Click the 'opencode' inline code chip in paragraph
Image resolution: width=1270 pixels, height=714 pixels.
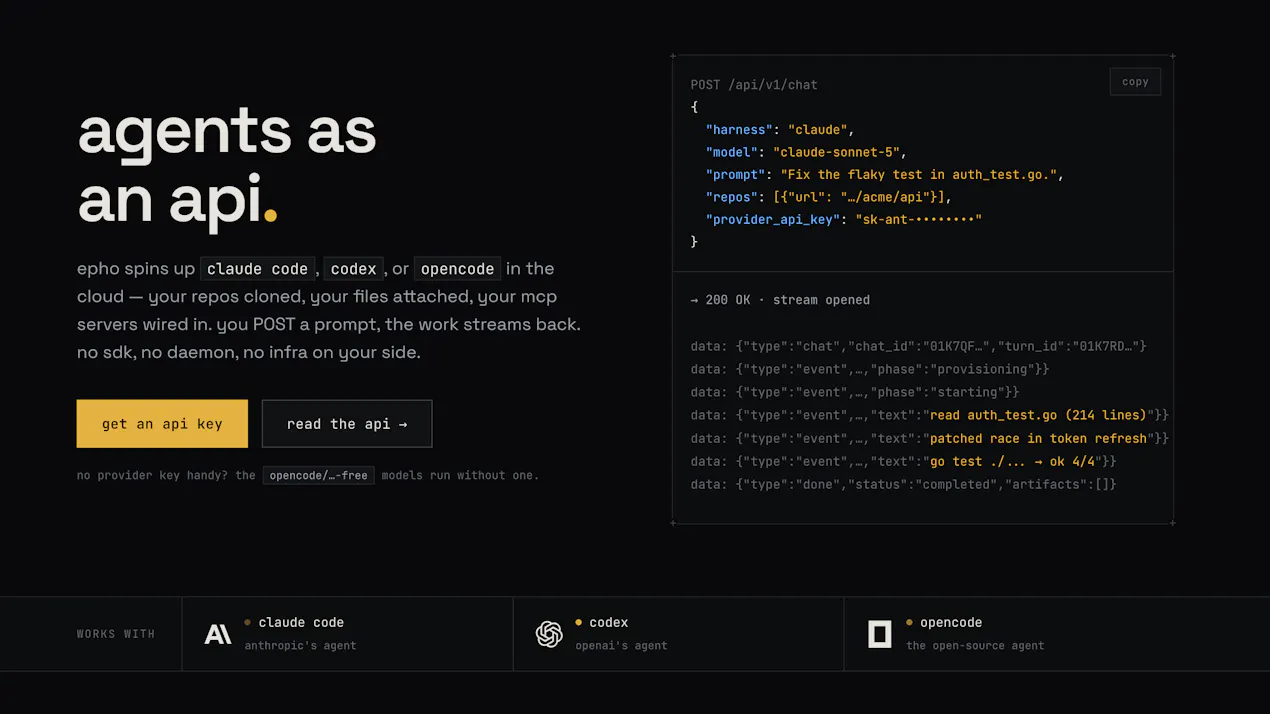(457, 269)
